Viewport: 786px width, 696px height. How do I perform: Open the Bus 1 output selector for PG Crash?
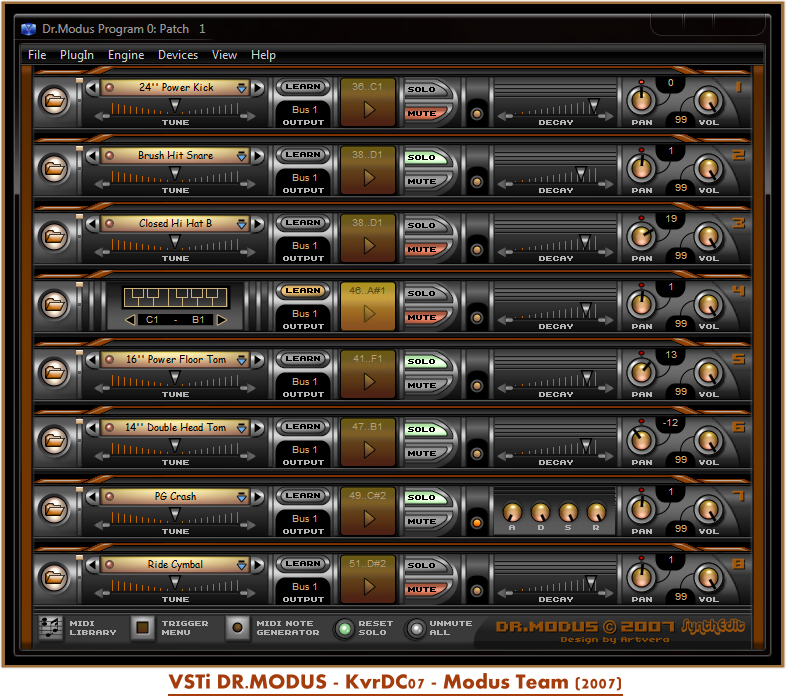(x=304, y=518)
